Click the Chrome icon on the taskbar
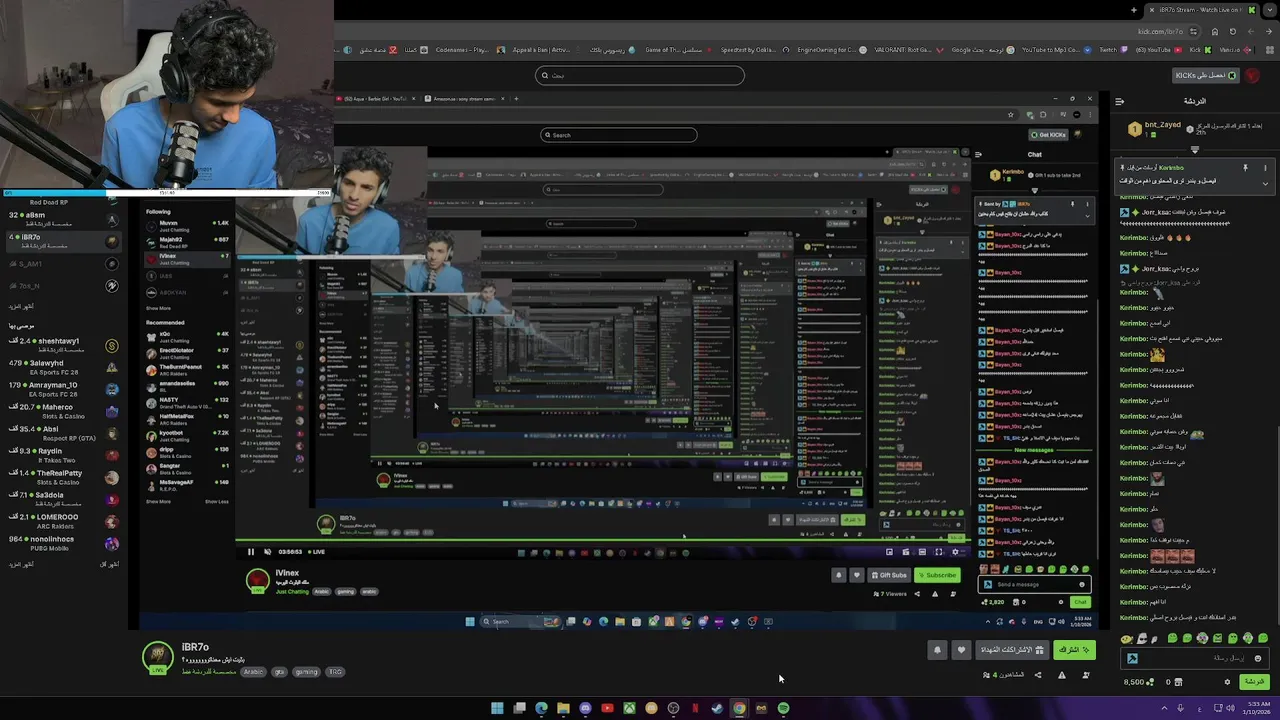Screen dimensions: 1280x720 (x=739, y=708)
